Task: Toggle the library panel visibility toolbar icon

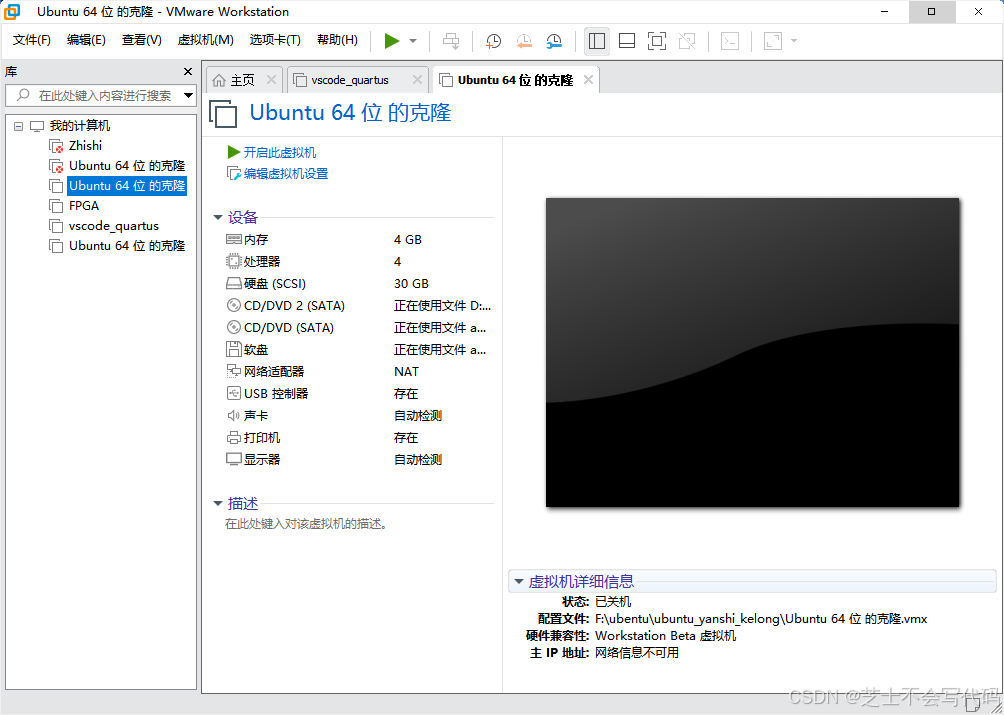Action: pyautogui.click(x=597, y=41)
